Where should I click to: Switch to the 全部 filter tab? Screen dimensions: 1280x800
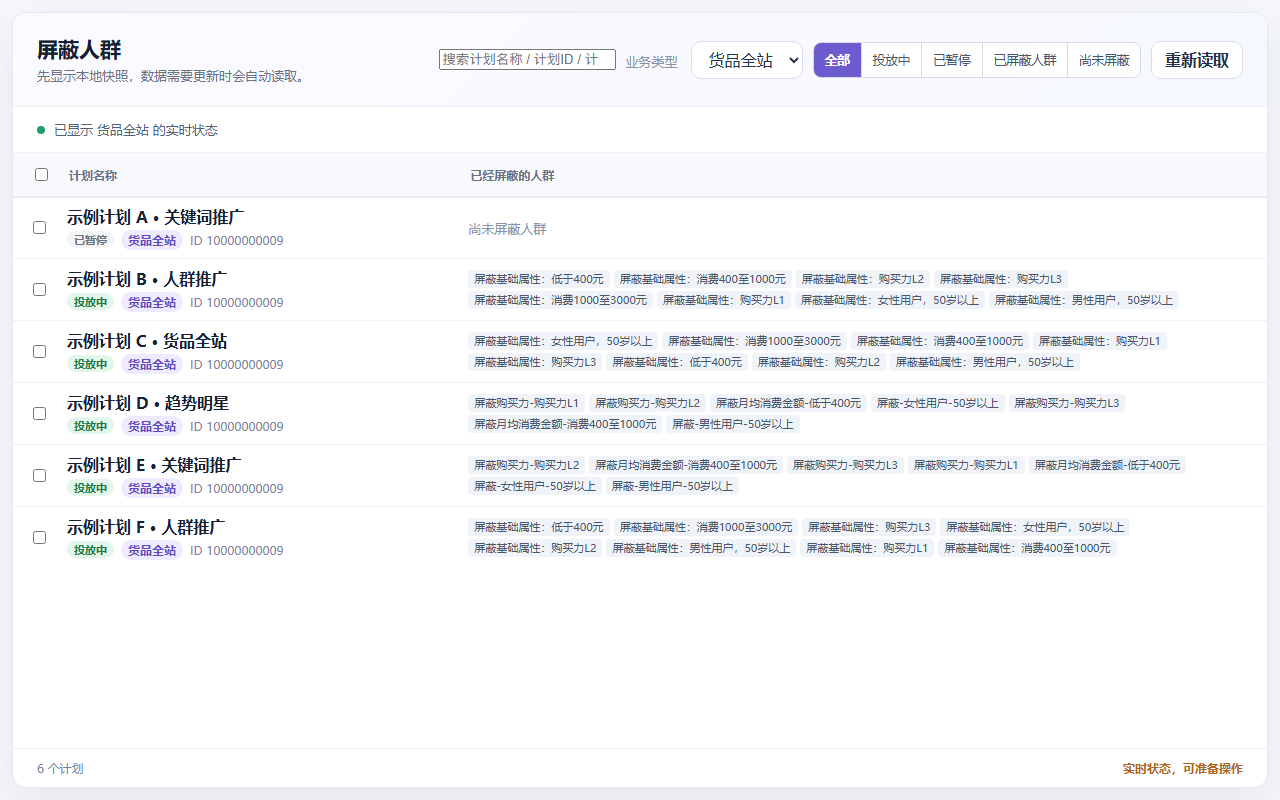tap(837, 60)
